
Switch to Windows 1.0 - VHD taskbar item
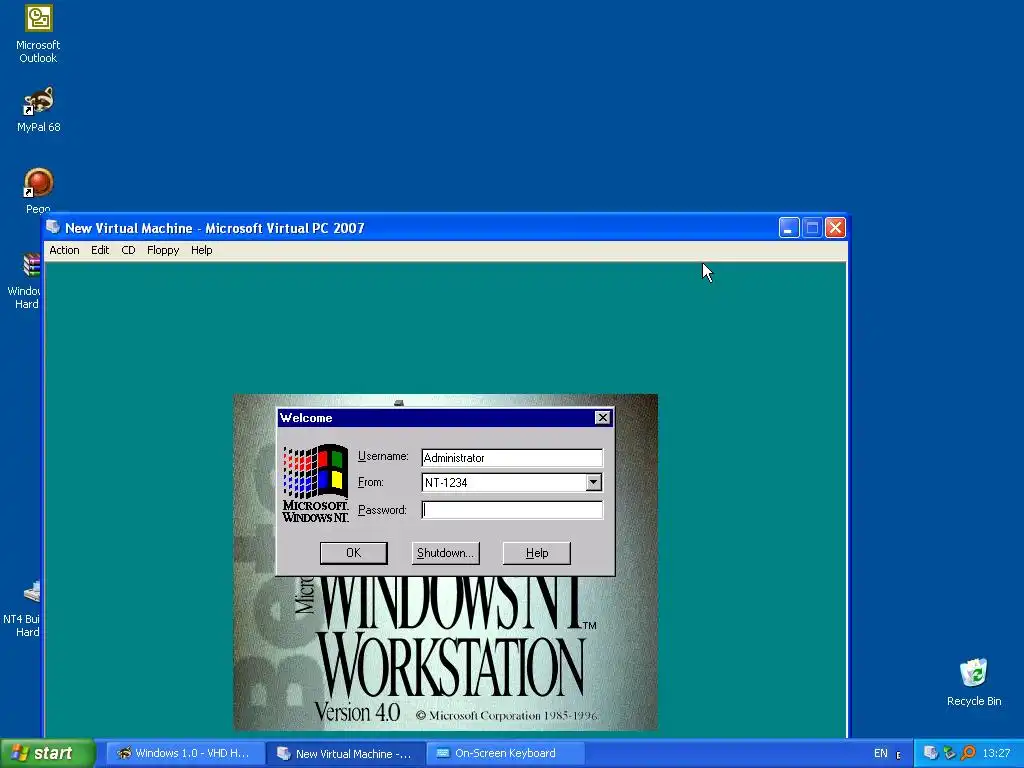click(x=185, y=753)
